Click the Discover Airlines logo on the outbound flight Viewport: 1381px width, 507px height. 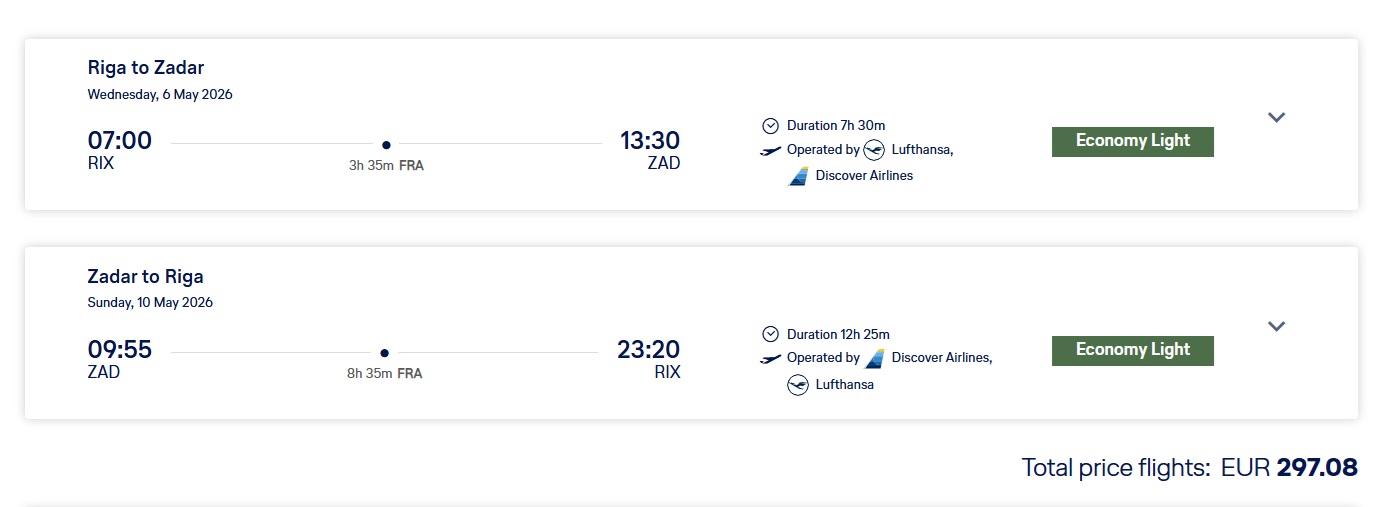798,176
